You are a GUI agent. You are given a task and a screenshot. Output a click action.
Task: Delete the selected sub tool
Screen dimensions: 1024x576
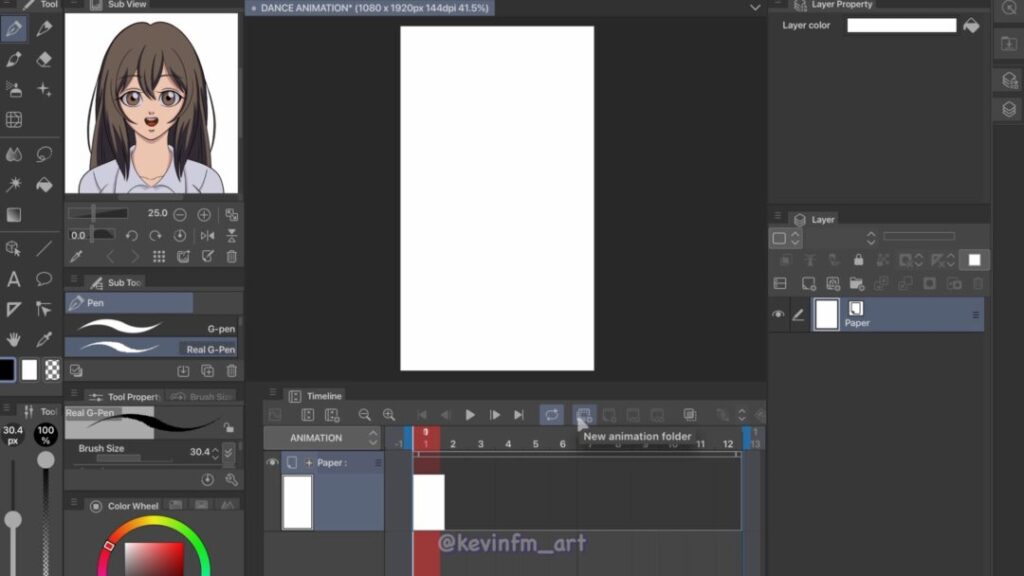point(232,371)
